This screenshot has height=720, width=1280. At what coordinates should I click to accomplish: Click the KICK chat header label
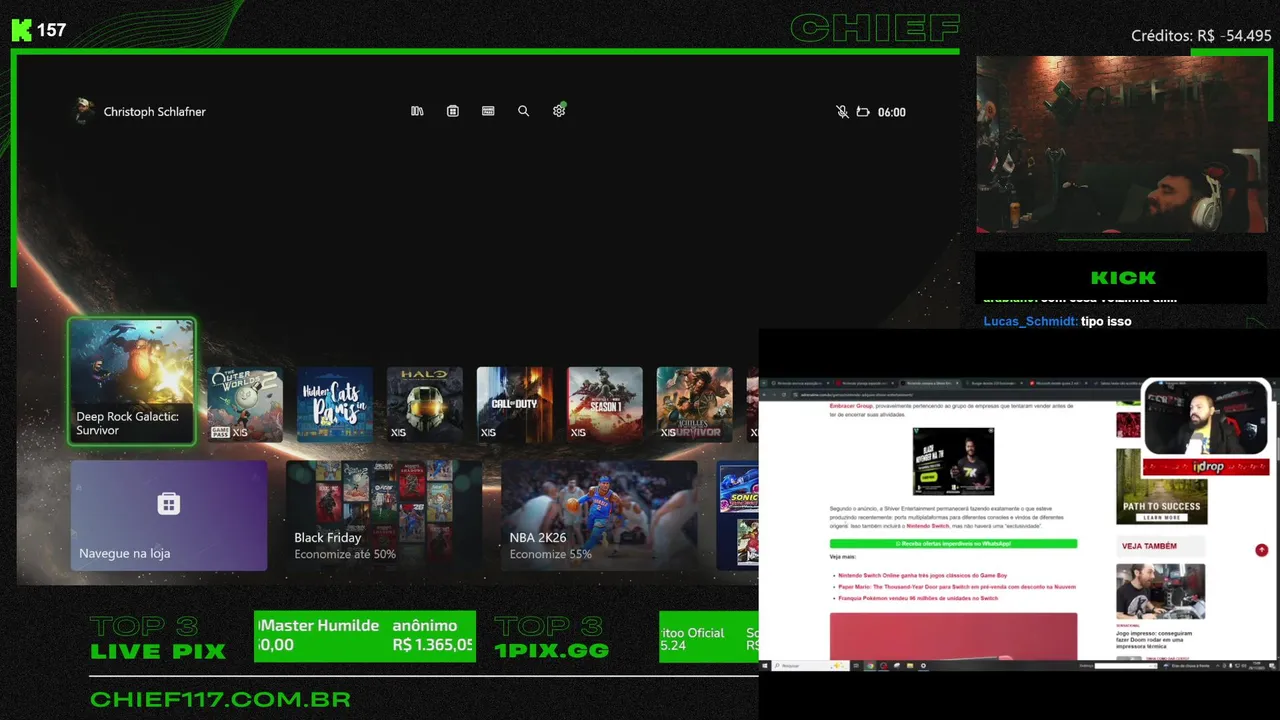click(1123, 278)
